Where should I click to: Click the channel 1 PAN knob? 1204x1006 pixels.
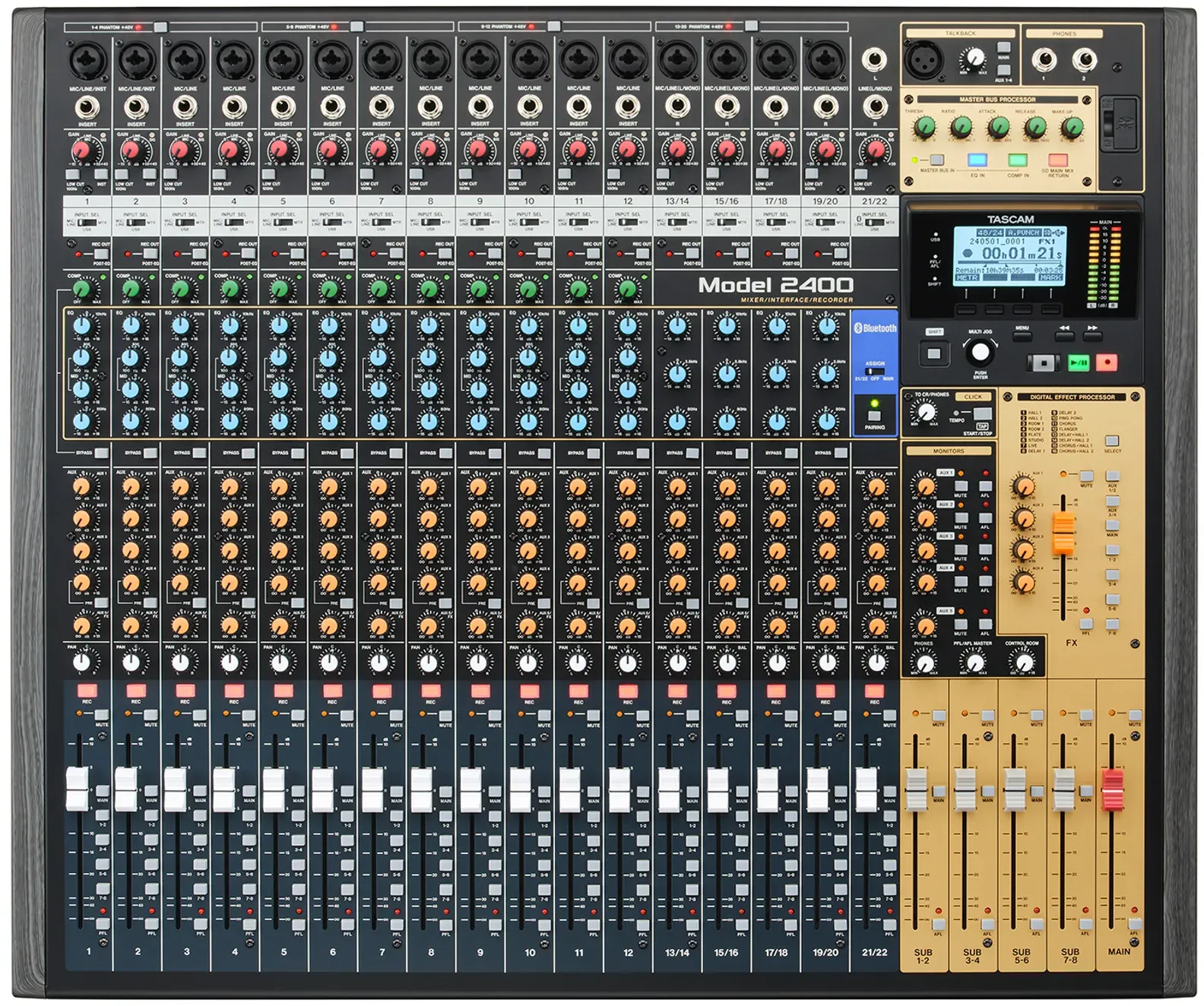(x=82, y=662)
